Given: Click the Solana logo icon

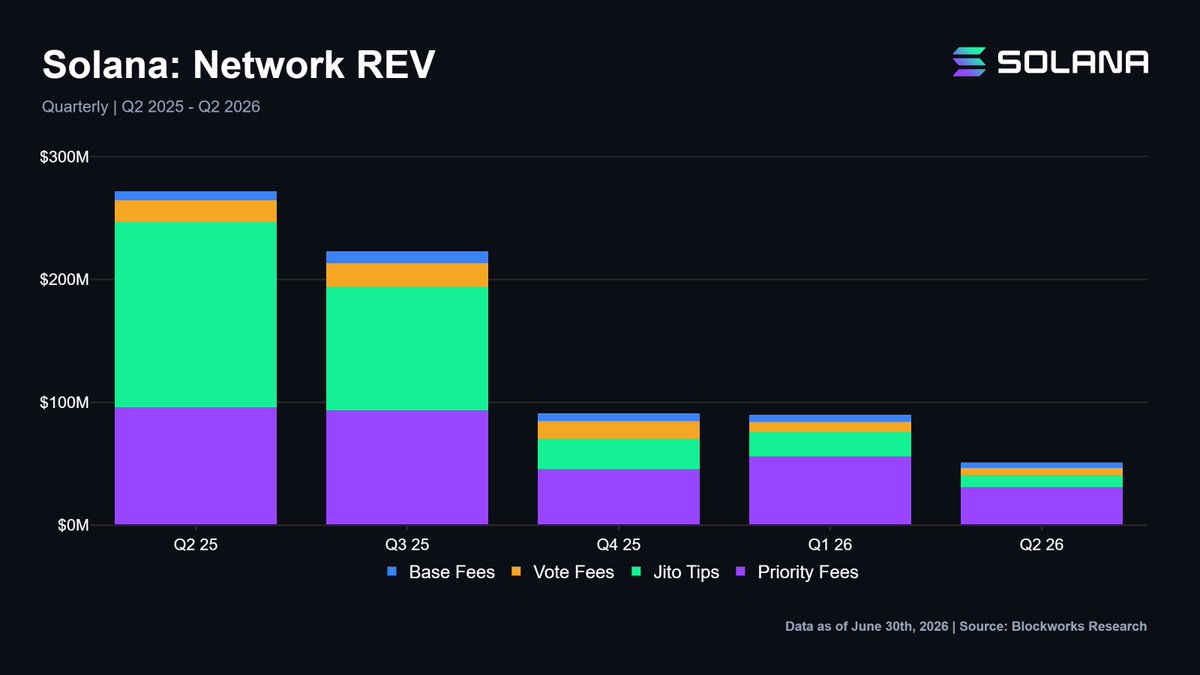Looking at the screenshot, I should point(969,61).
